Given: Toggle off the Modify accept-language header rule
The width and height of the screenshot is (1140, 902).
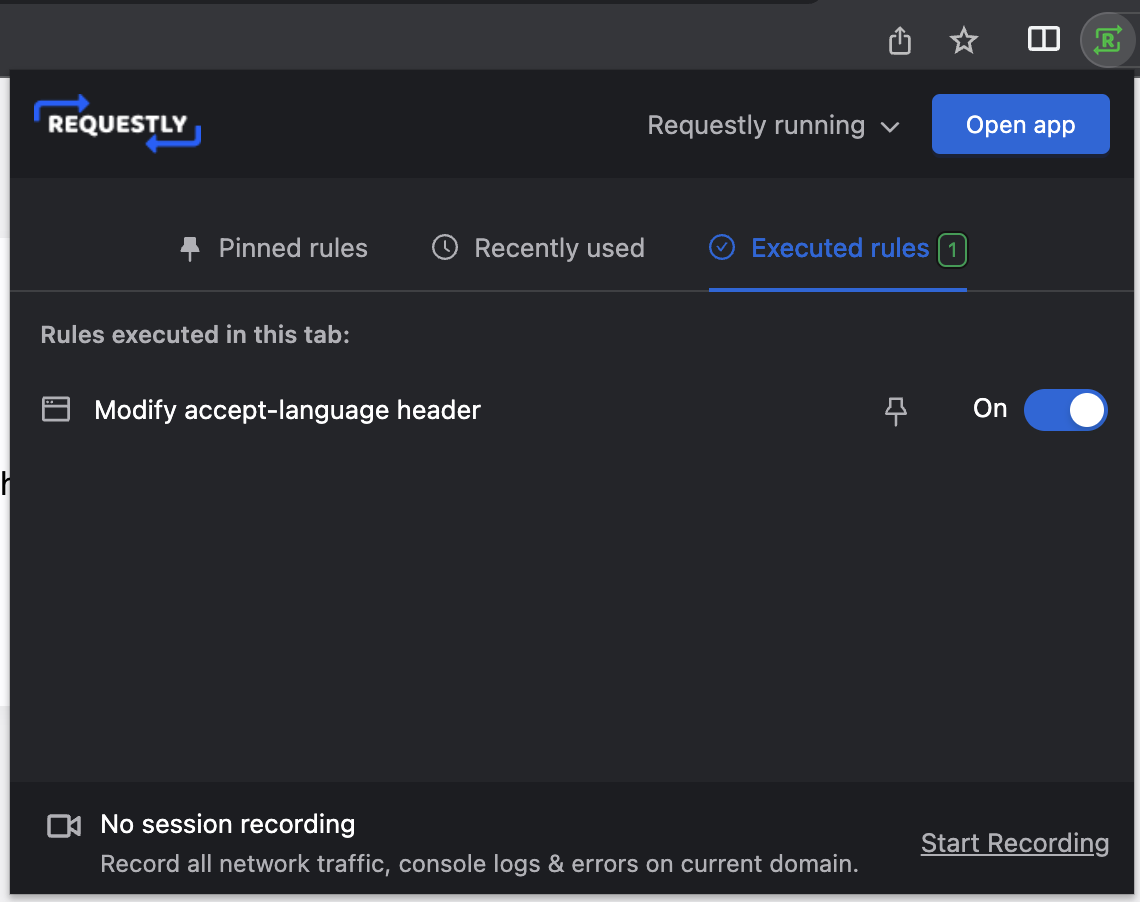Looking at the screenshot, I should [x=1065, y=410].
